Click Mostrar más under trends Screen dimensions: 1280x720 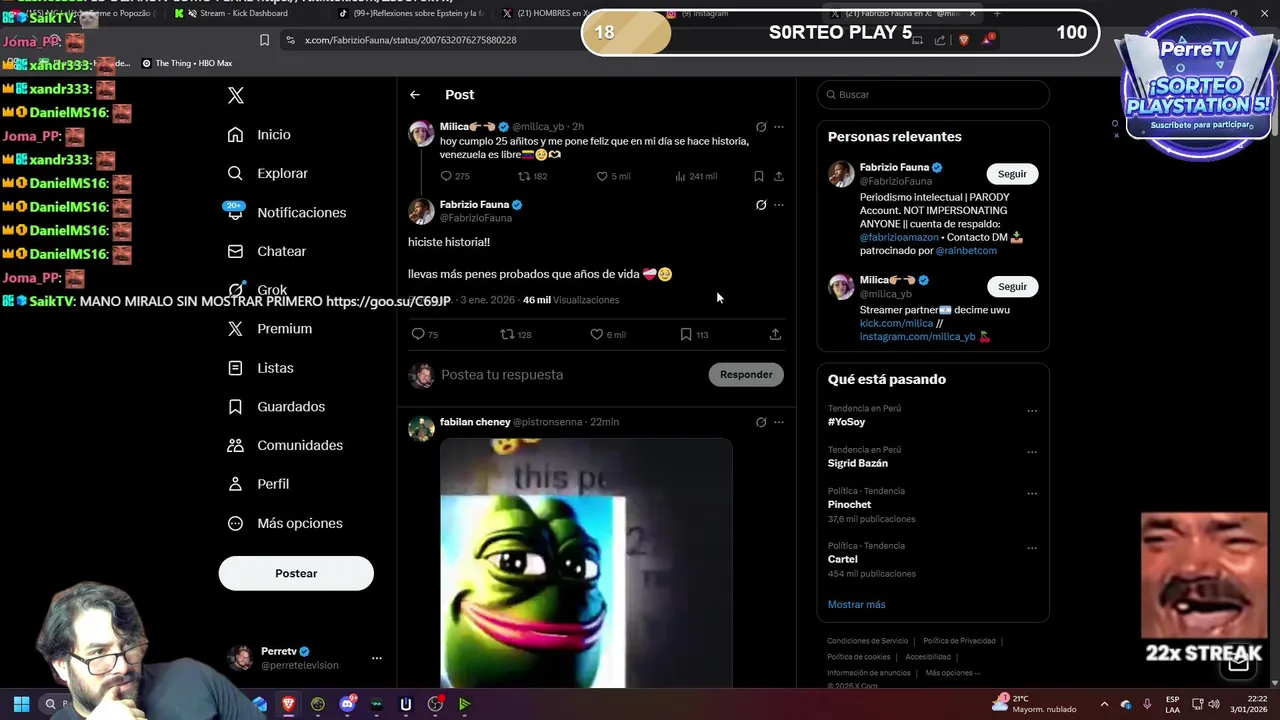856,604
